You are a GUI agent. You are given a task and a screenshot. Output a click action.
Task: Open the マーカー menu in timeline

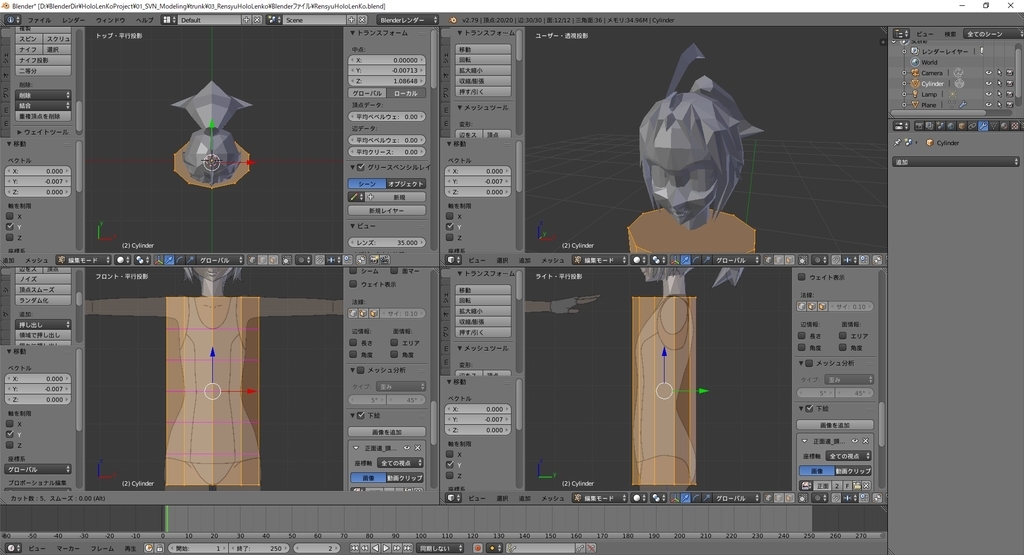tap(68, 548)
